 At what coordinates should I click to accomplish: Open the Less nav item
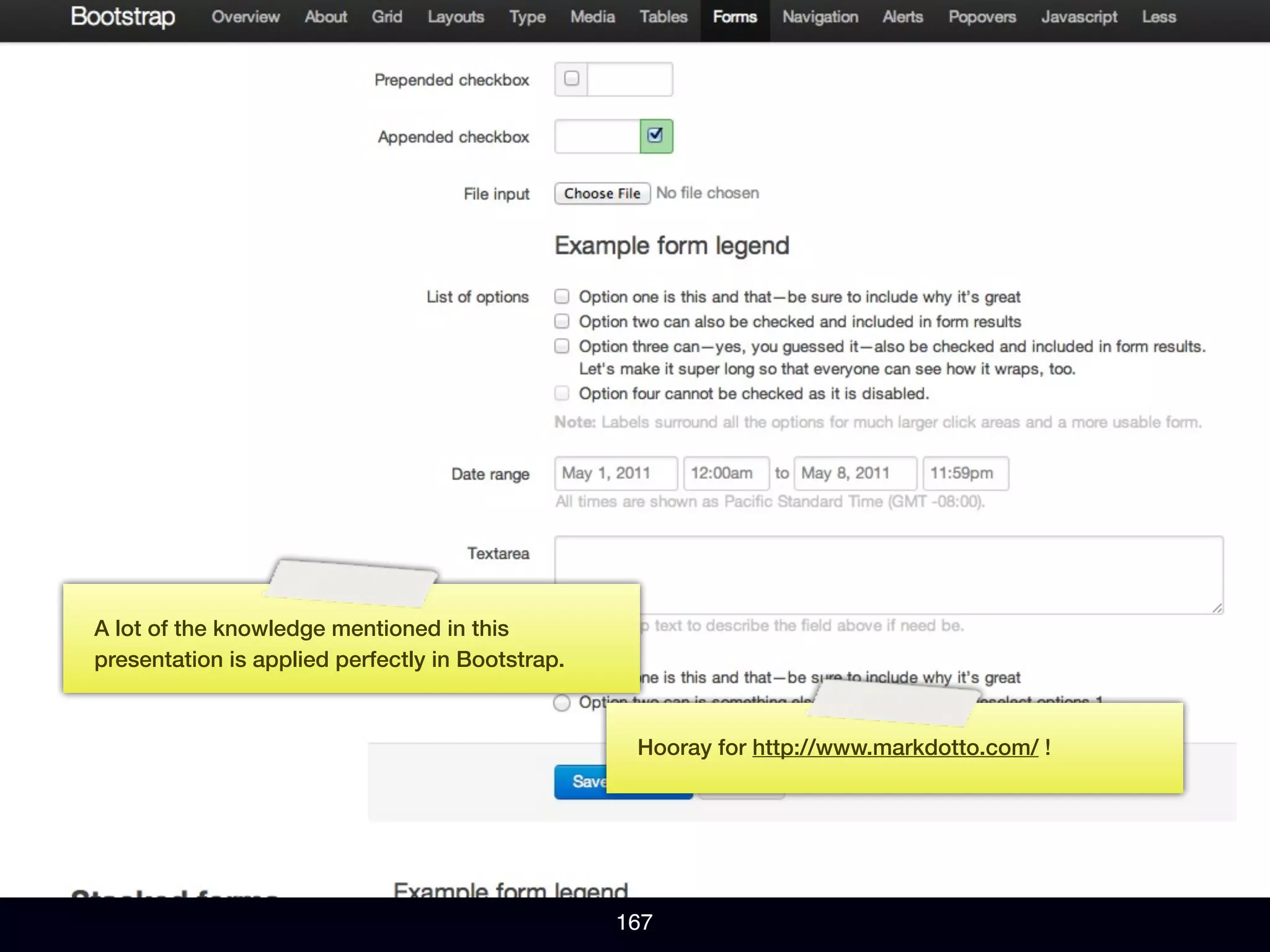(x=1158, y=17)
